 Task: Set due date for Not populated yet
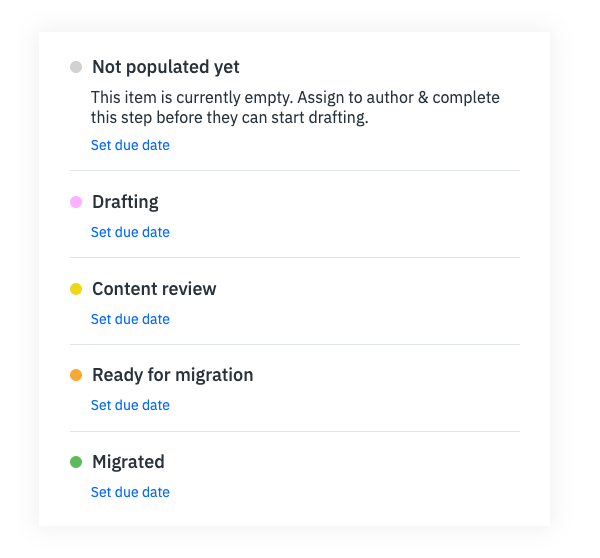pyautogui.click(x=130, y=145)
